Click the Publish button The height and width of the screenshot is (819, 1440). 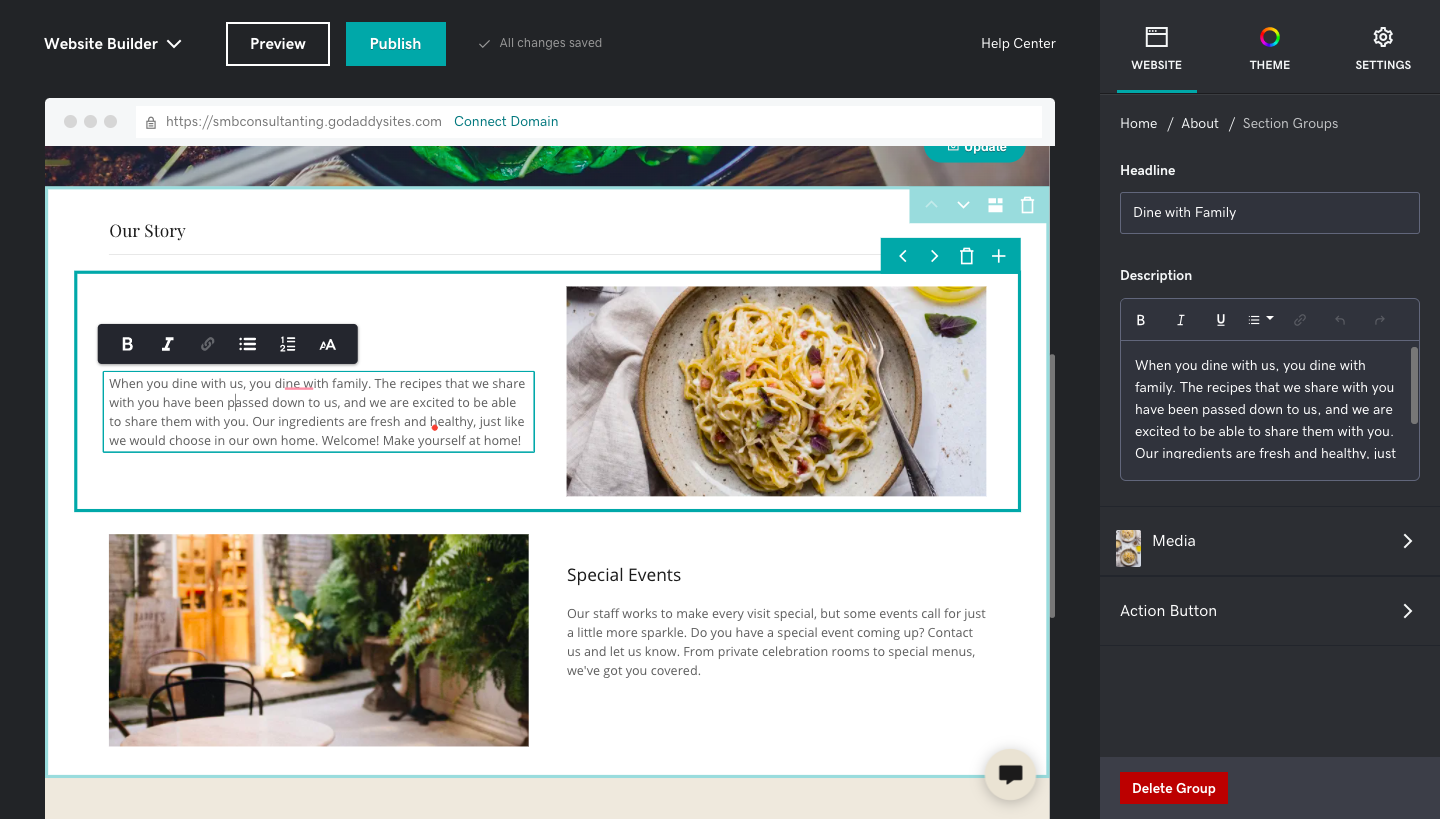point(396,44)
